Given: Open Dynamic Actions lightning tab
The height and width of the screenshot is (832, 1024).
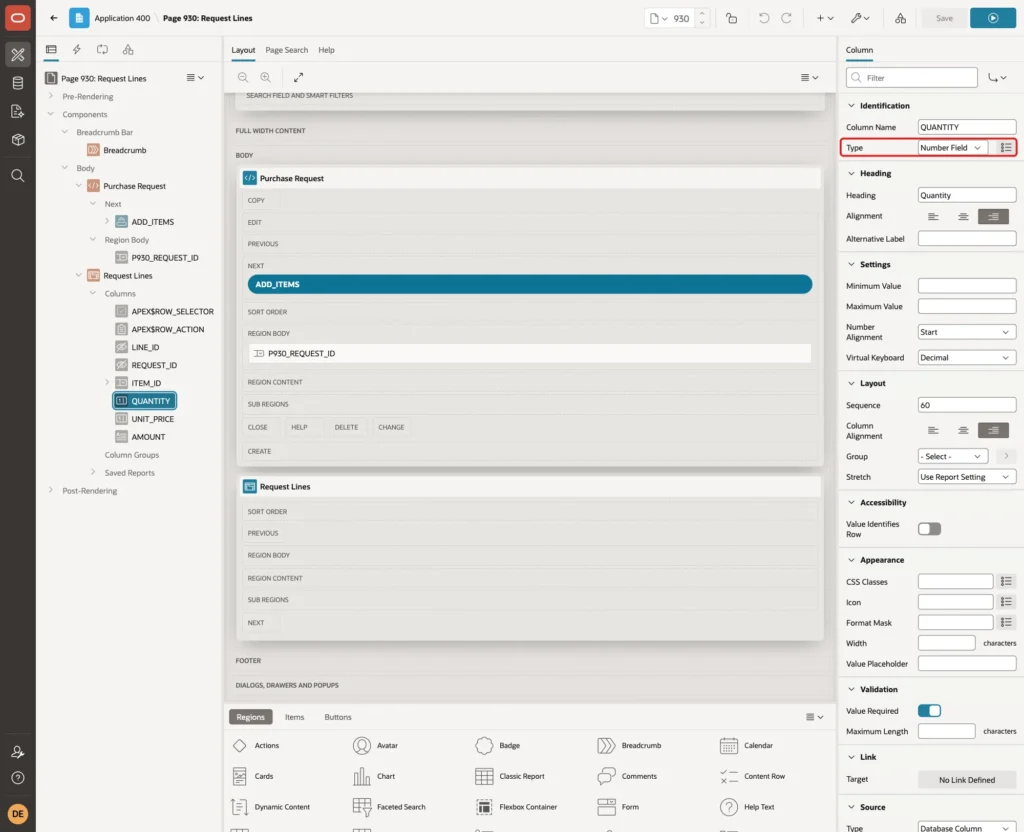Looking at the screenshot, I should (76, 50).
